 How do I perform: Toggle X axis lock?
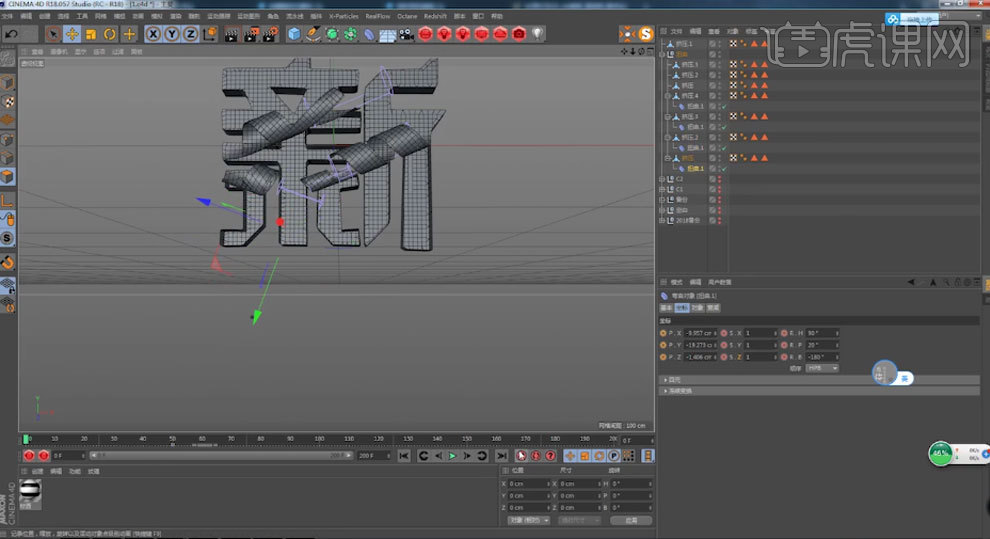coord(153,34)
